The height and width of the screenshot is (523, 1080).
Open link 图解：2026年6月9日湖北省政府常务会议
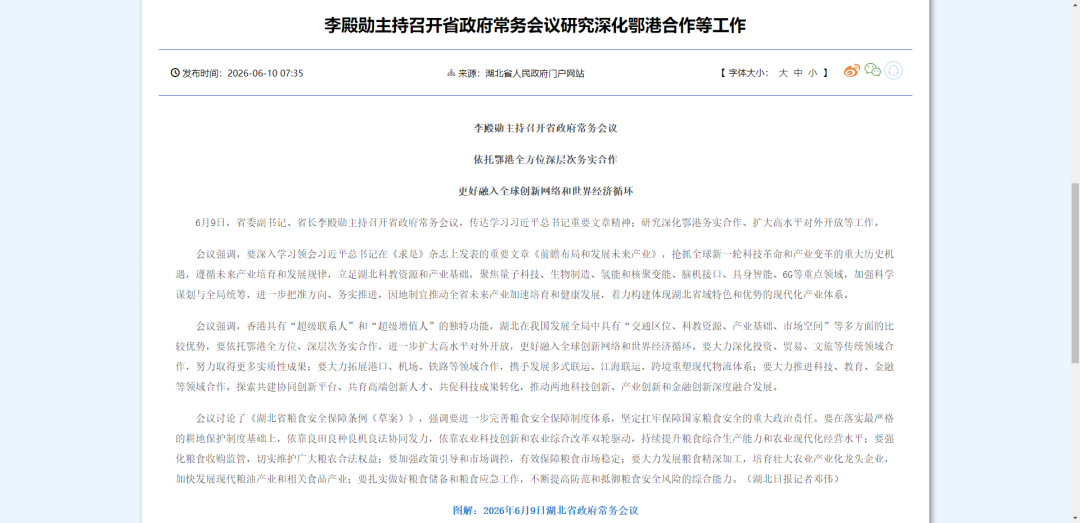tap(546, 511)
